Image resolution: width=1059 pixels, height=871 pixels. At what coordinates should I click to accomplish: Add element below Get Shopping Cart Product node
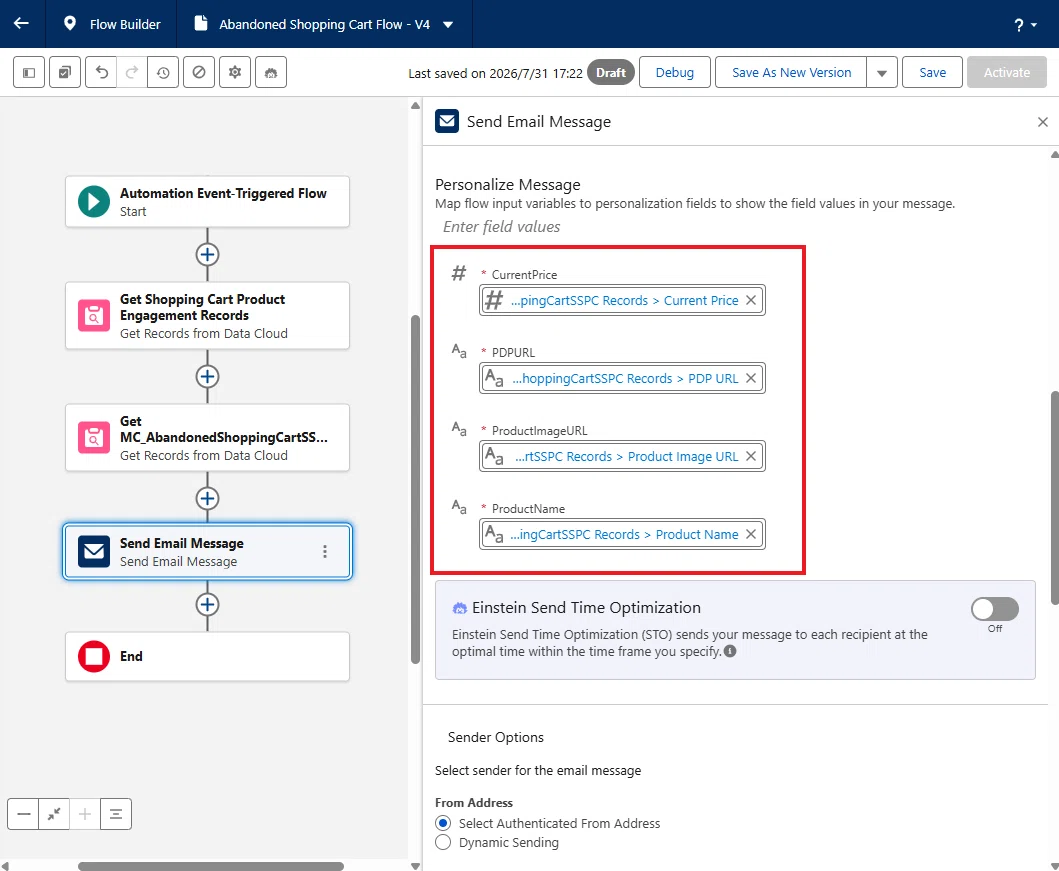[x=207, y=376]
